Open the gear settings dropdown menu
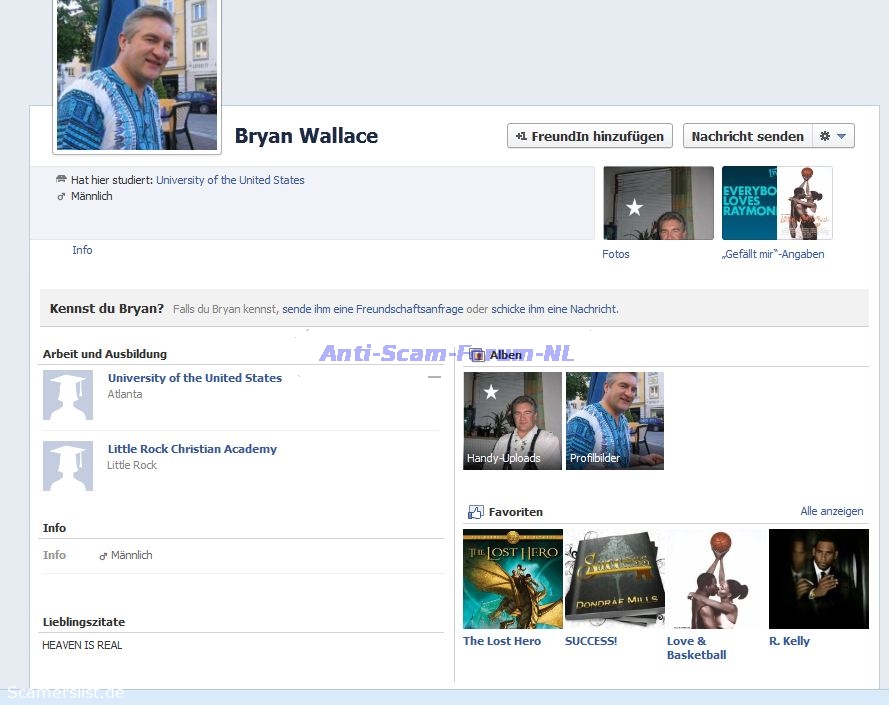889x705 pixels. [x=832, y=136]
